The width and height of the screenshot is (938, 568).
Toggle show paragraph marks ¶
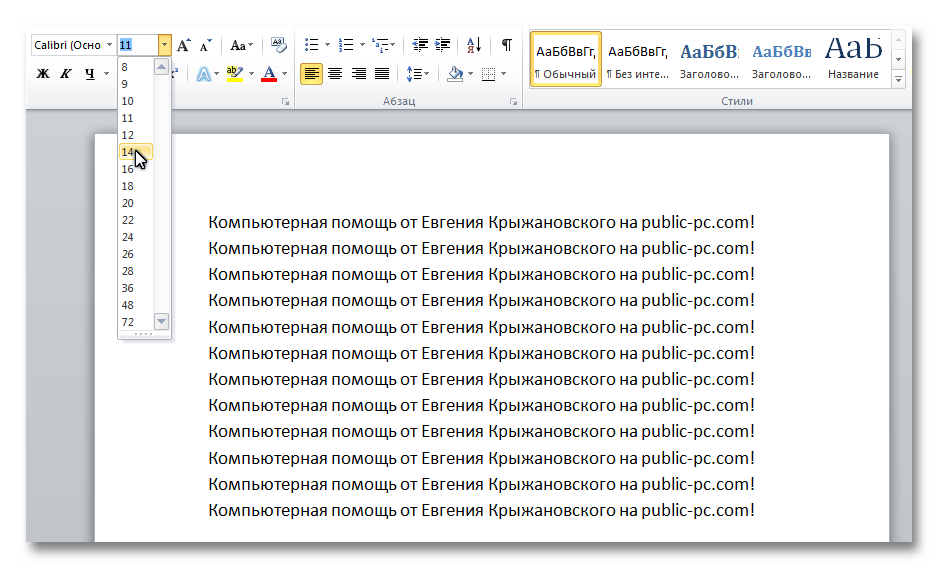[507, 45]
